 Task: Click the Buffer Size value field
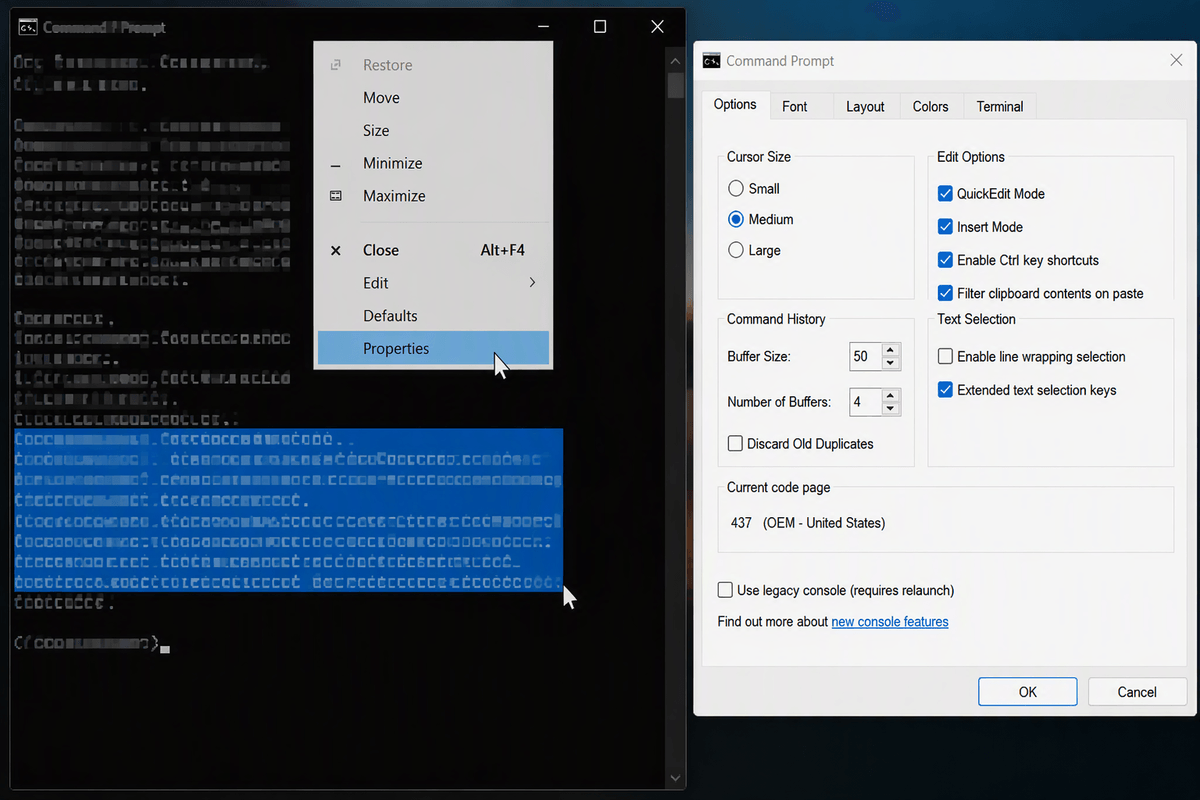[x=865, y=356]
